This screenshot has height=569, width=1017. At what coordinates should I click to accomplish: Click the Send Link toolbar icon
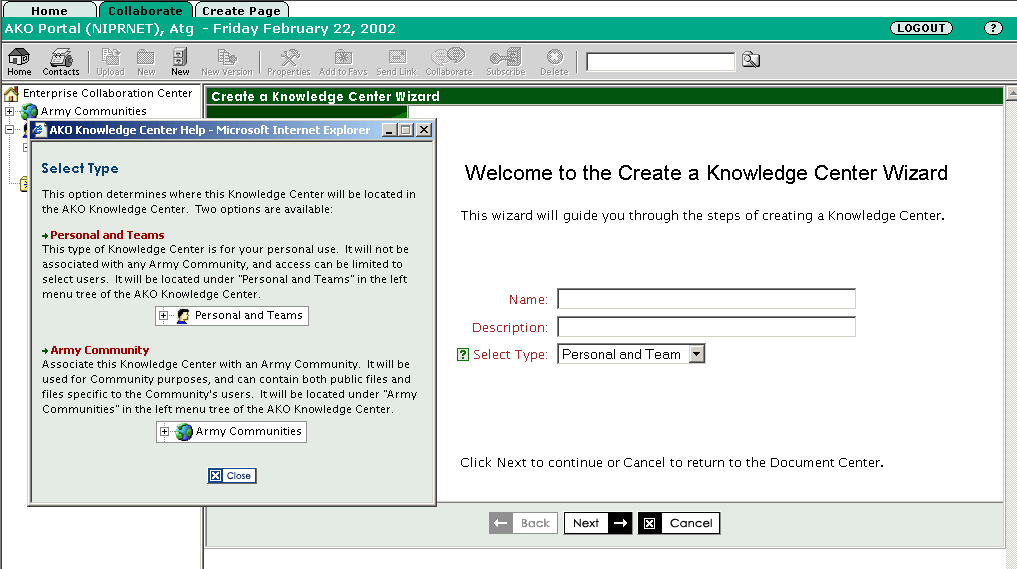396,62
